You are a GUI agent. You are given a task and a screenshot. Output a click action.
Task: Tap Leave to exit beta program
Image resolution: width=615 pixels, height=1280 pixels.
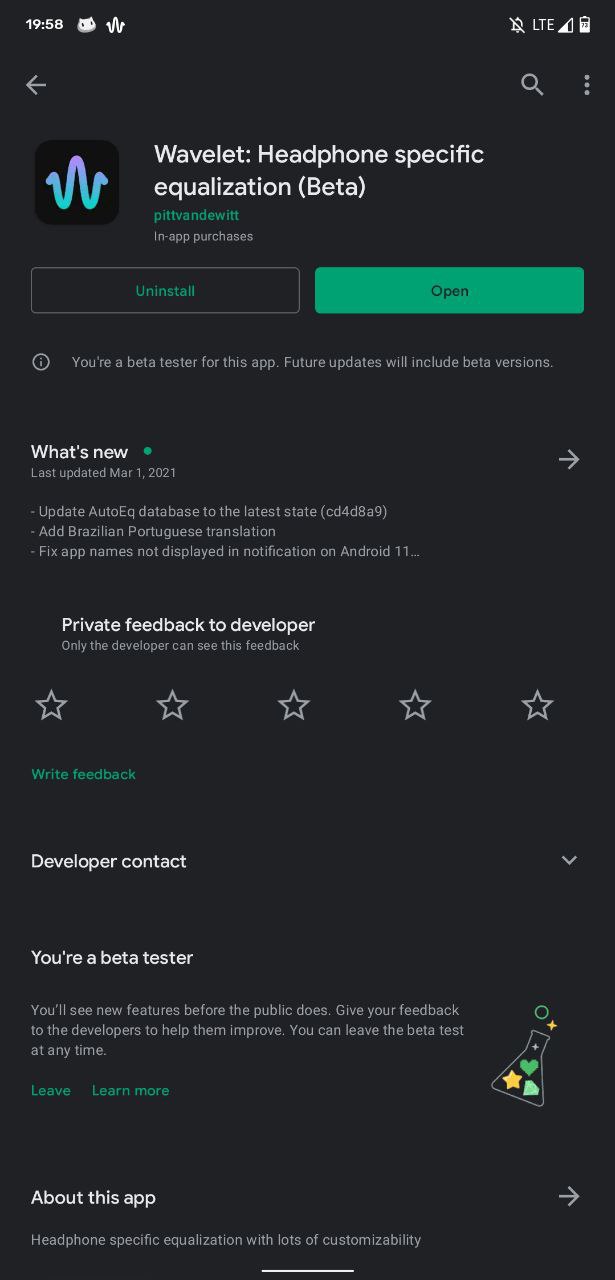51,1090
